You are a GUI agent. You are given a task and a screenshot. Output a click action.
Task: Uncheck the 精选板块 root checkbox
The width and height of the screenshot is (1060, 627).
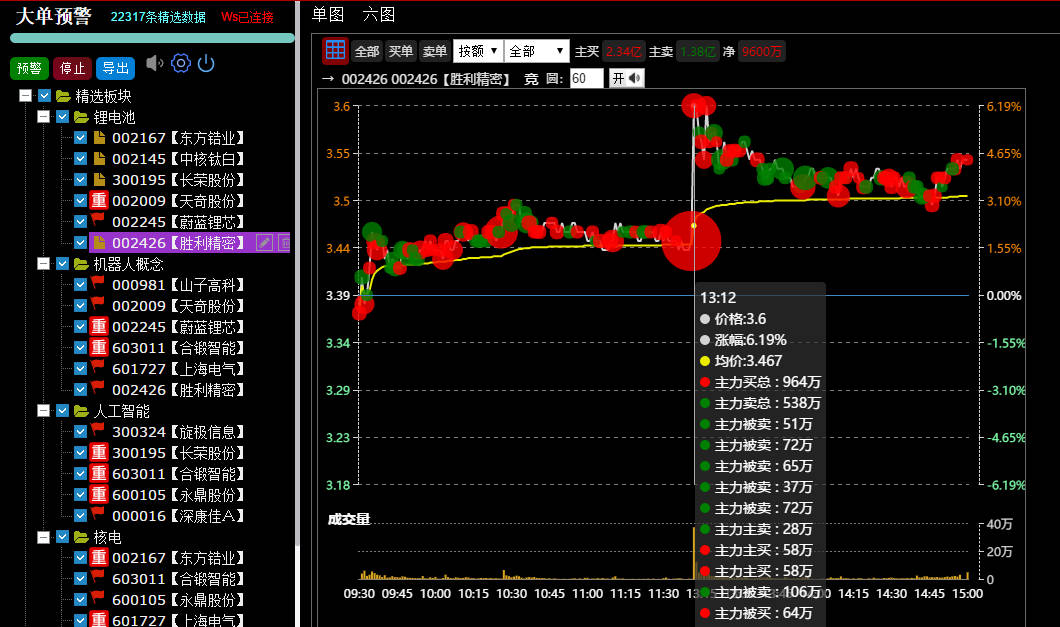pos(44,97)
